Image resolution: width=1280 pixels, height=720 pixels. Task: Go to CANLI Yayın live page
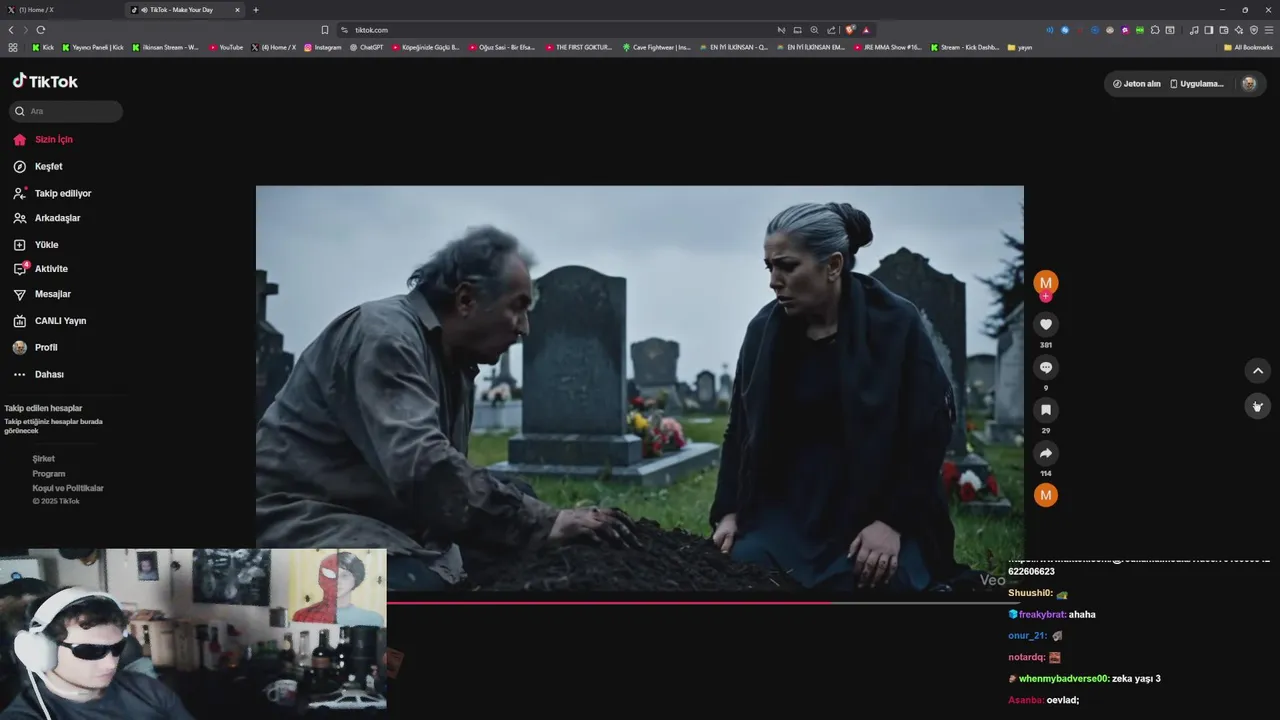pos(49,321)
